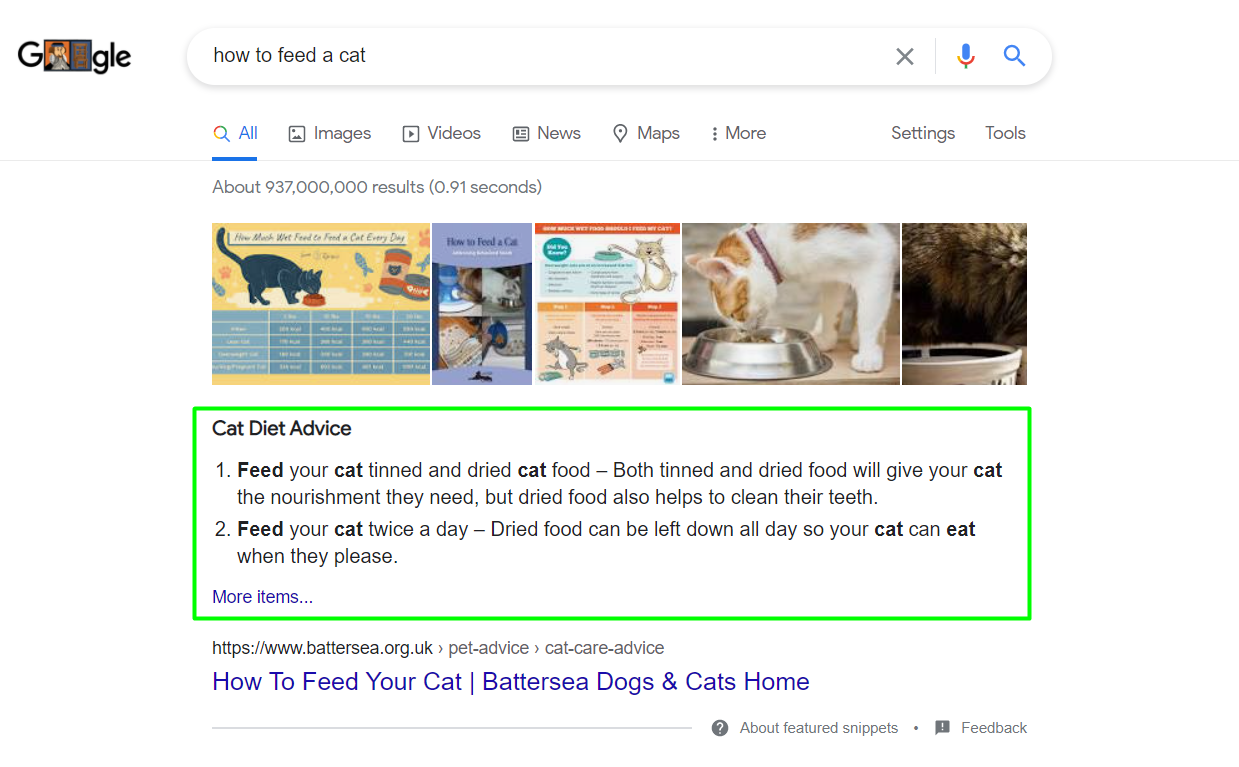Click the Google doodle logo
The width and height of the screenshot is (1239, 767).
[x=75, y=56]
